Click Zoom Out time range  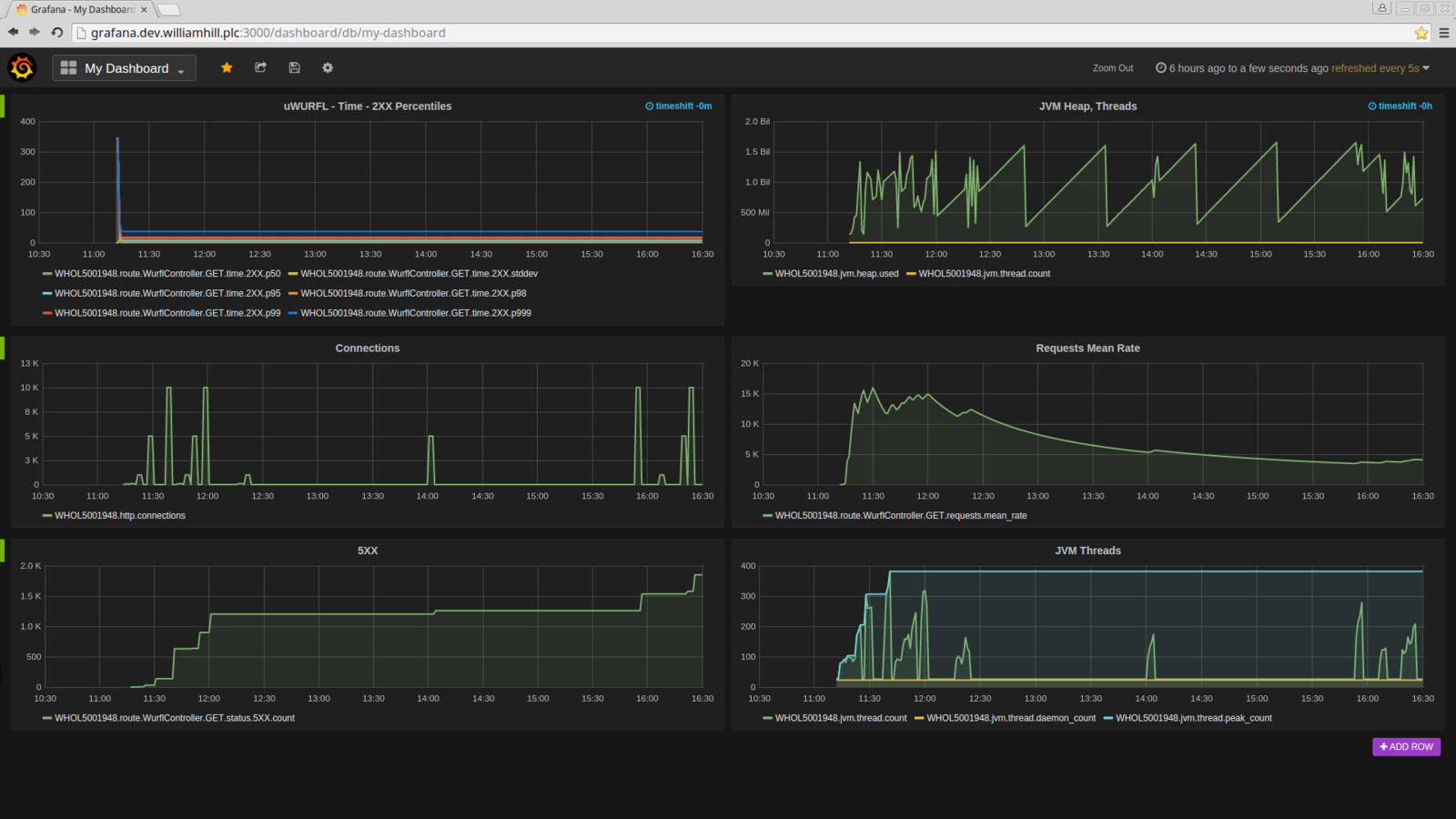(1113, 68)
